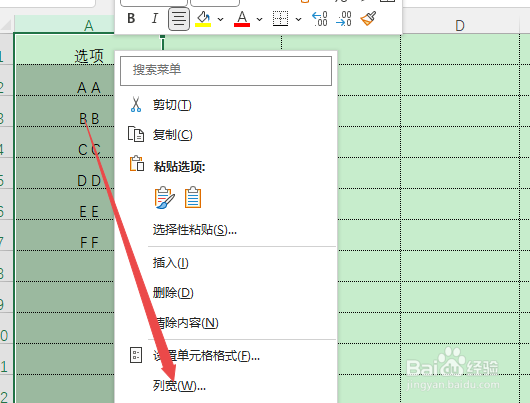530x403 pixels.
Task: Toggle italic in the mini toolbar
Action: point(154,18)
